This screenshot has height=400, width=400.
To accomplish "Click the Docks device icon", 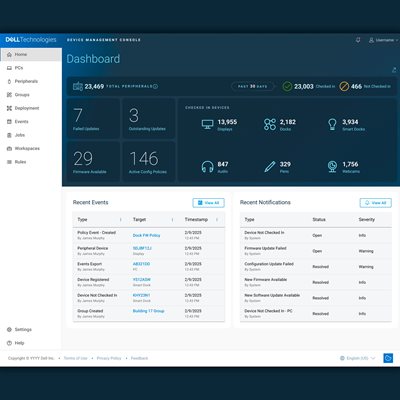I will [x=270, y=124].
